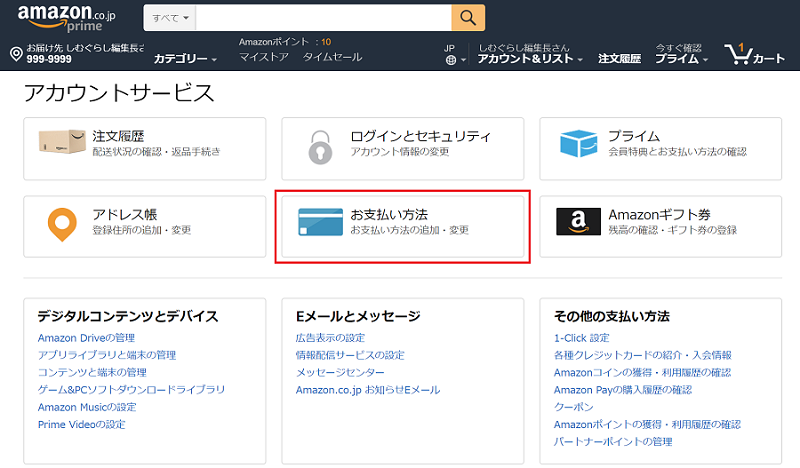Open 1-Click 設定 link
Image resolution: width=800 pixels, height=468 pixels.
tap(582, 338)
